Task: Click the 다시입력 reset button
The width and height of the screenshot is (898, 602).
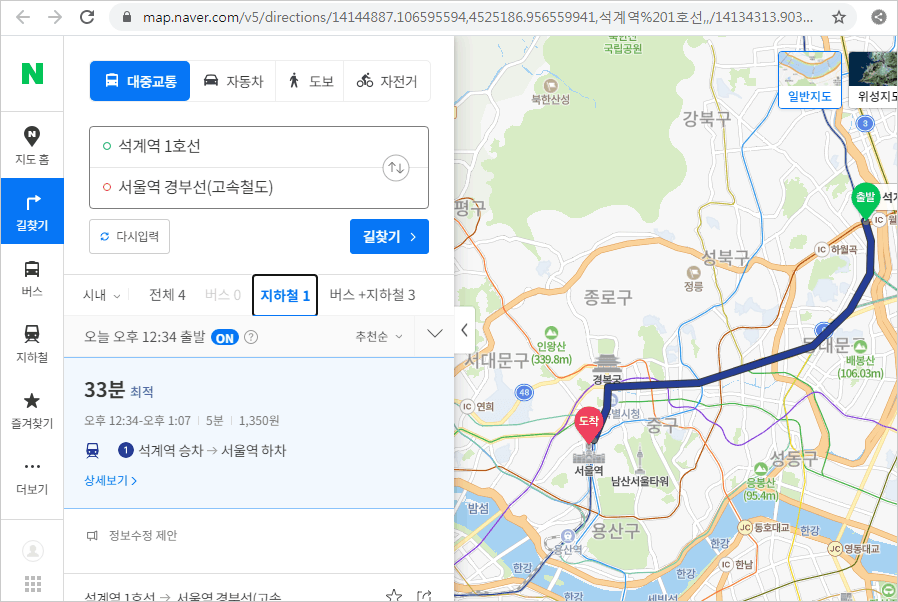Action: pos(129,236)
